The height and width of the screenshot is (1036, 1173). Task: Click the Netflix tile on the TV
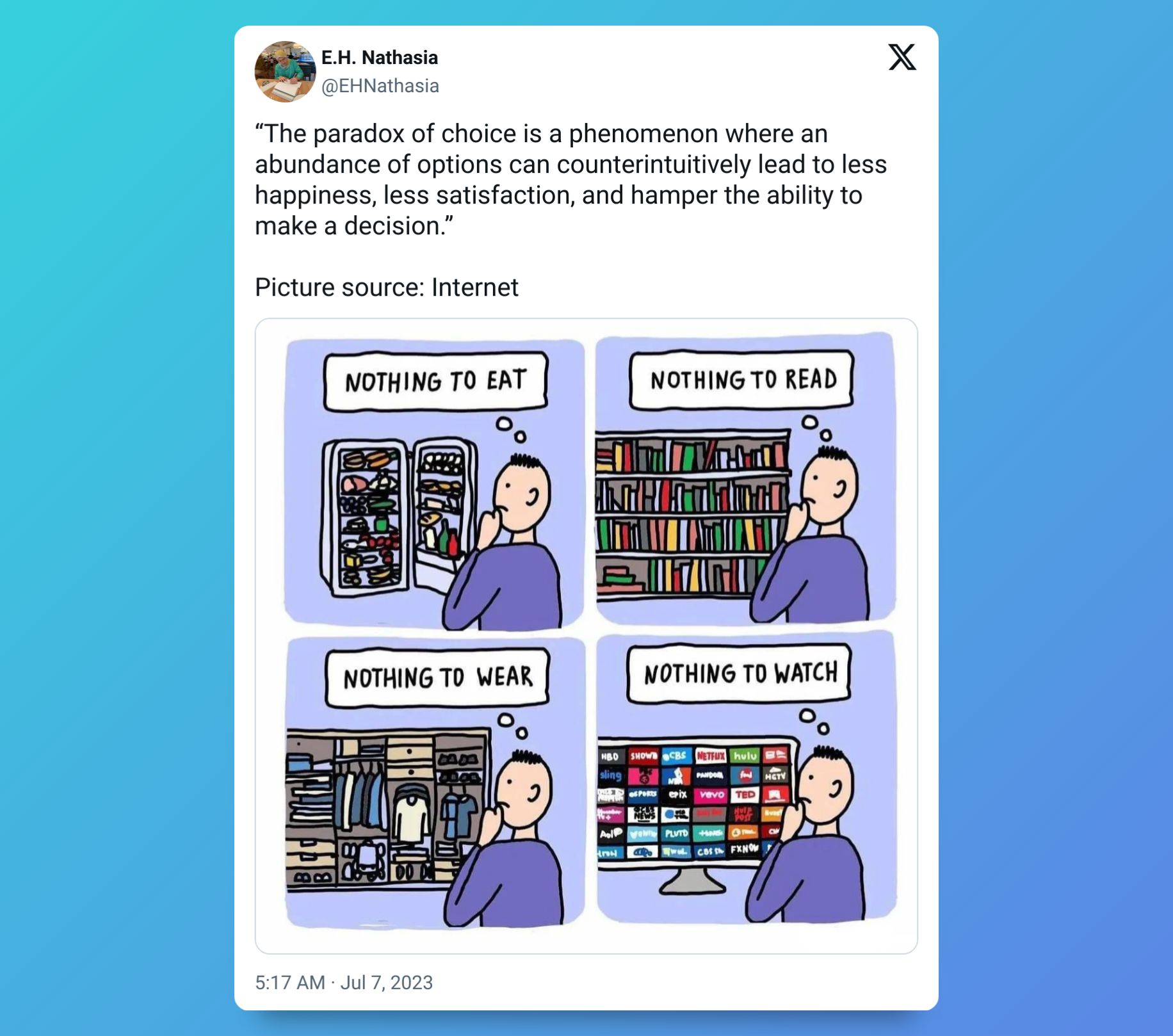pos(710,756)
